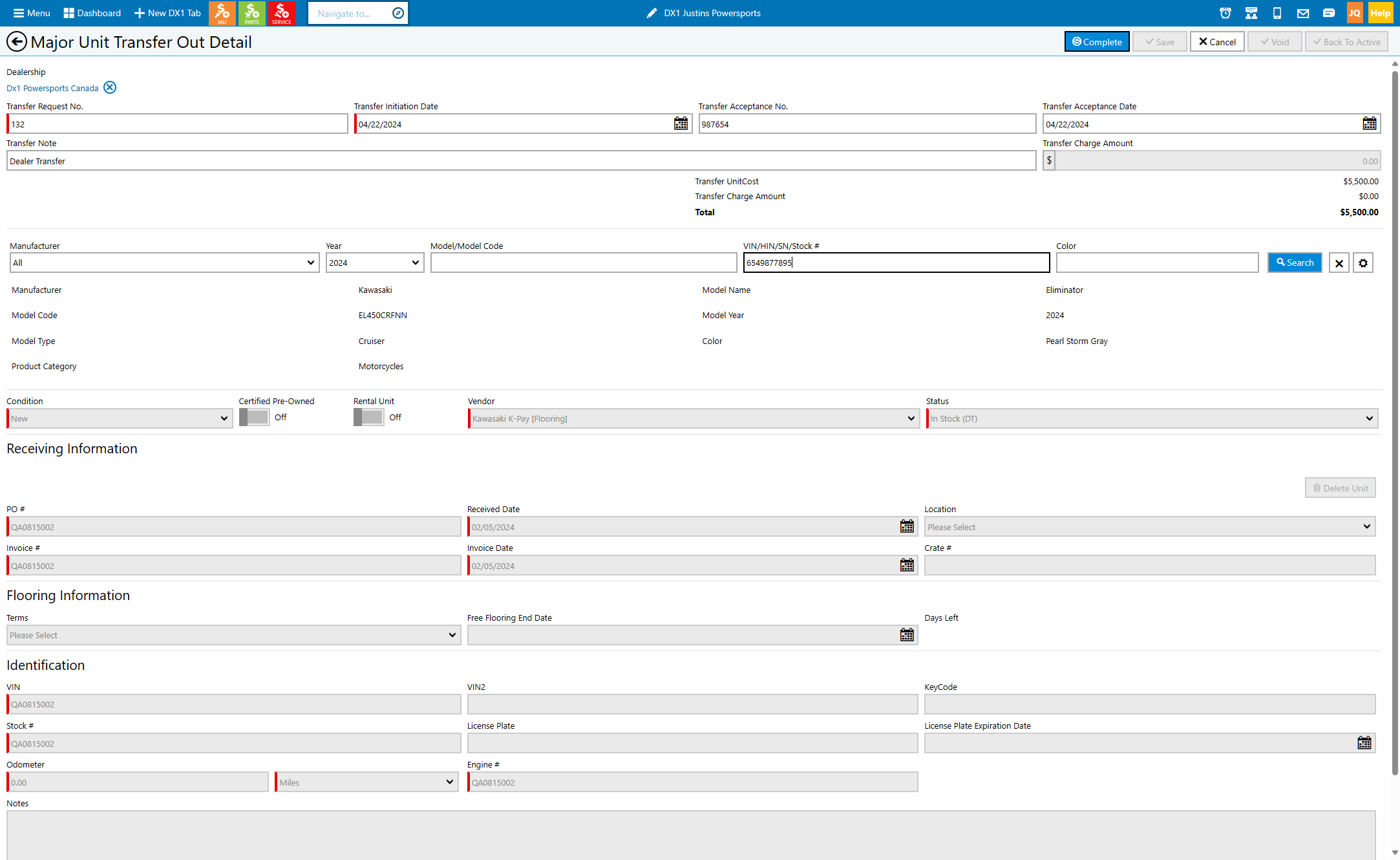Clear the unit search filters
1400x860 pixels.
pos(1339,263)
